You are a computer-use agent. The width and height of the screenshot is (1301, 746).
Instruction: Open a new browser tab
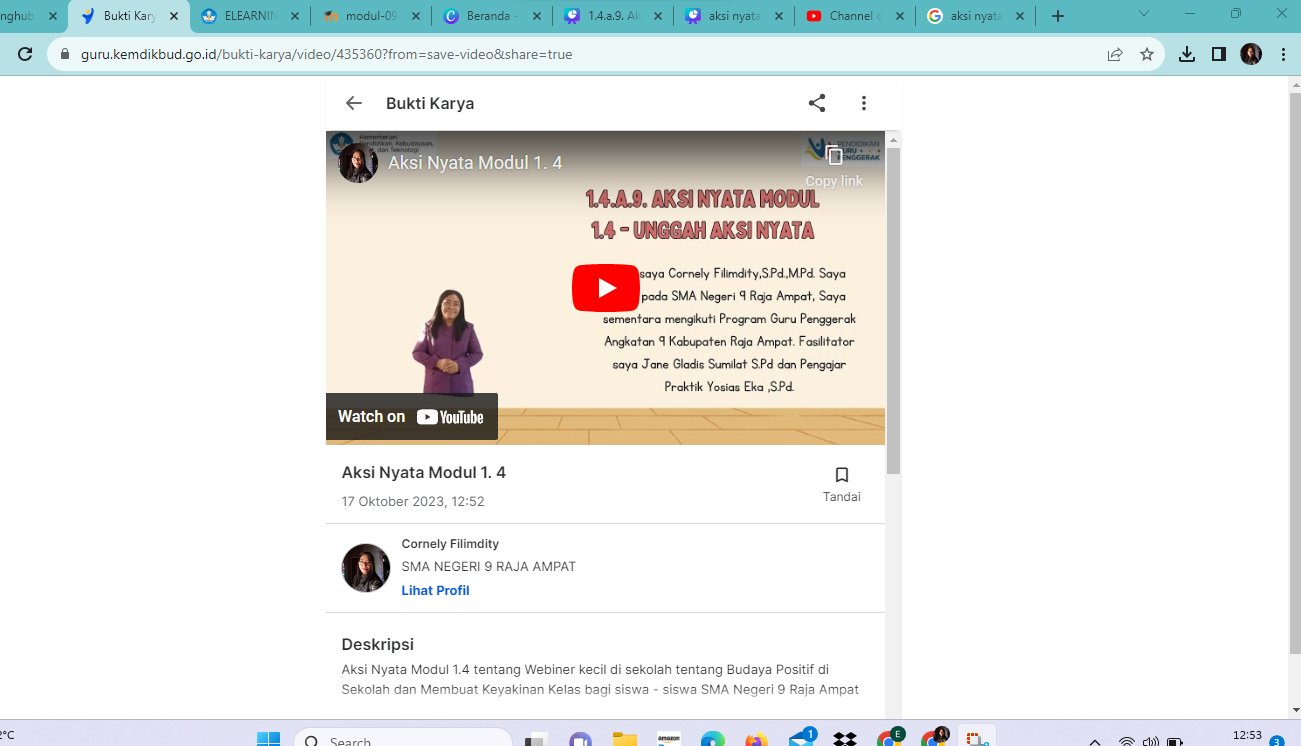pyautogui.click(x=1058, y=16)
